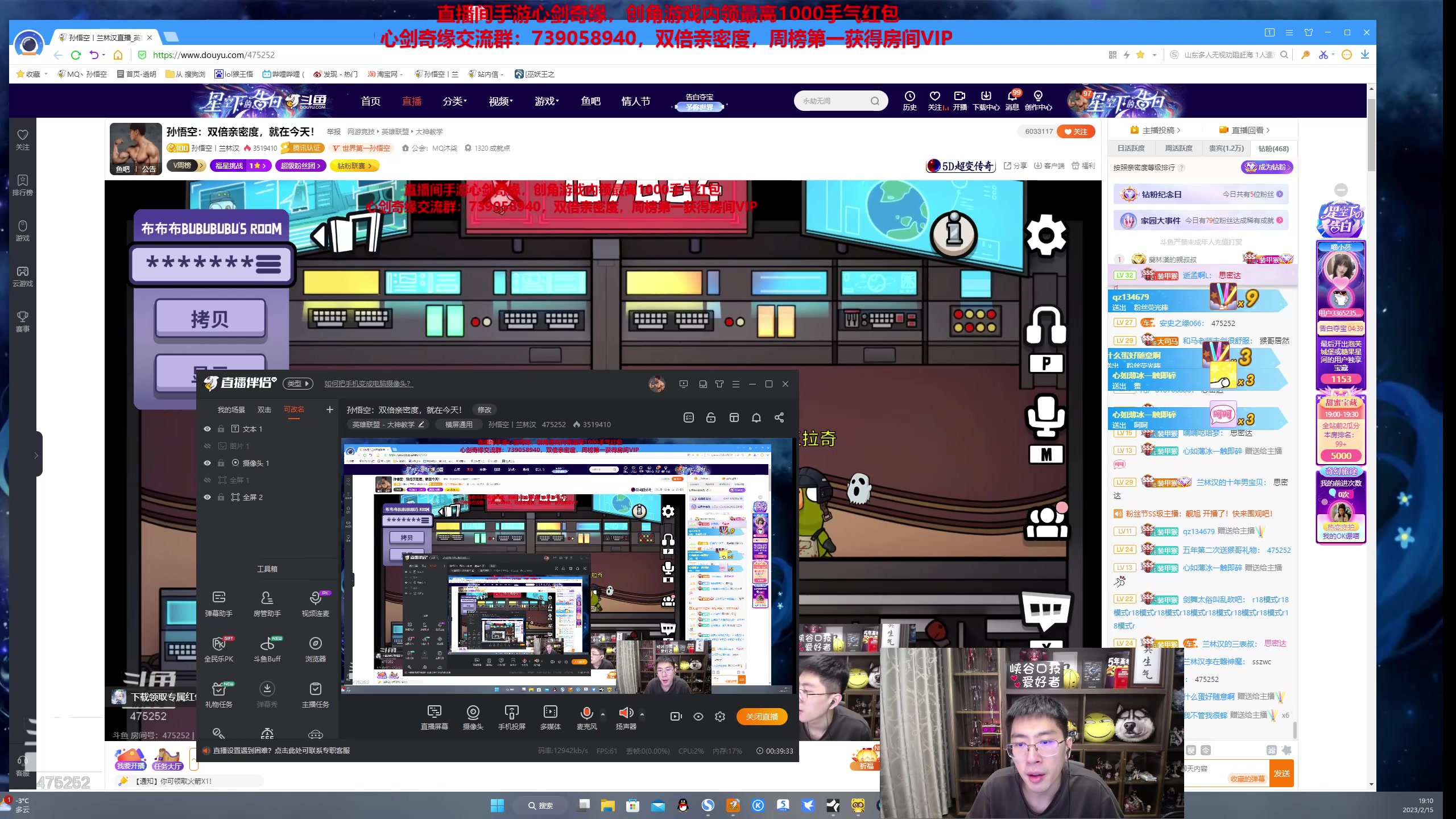Viewport: 1456px width, 819px height.
Task: Add 摄像头 camera source
Action: coord(473,717)
